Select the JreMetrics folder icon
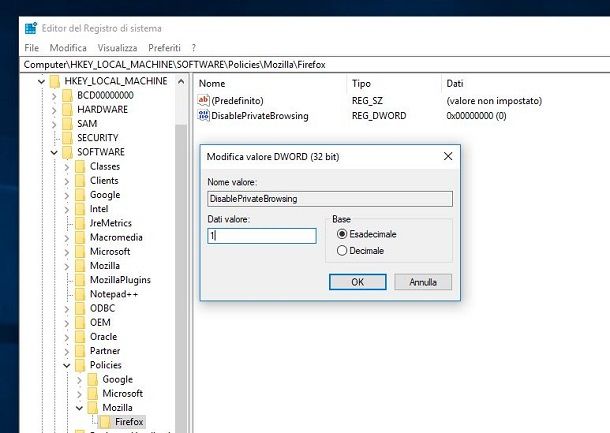The width and height of the screenshot is (610, 433). tap(80, 223)
